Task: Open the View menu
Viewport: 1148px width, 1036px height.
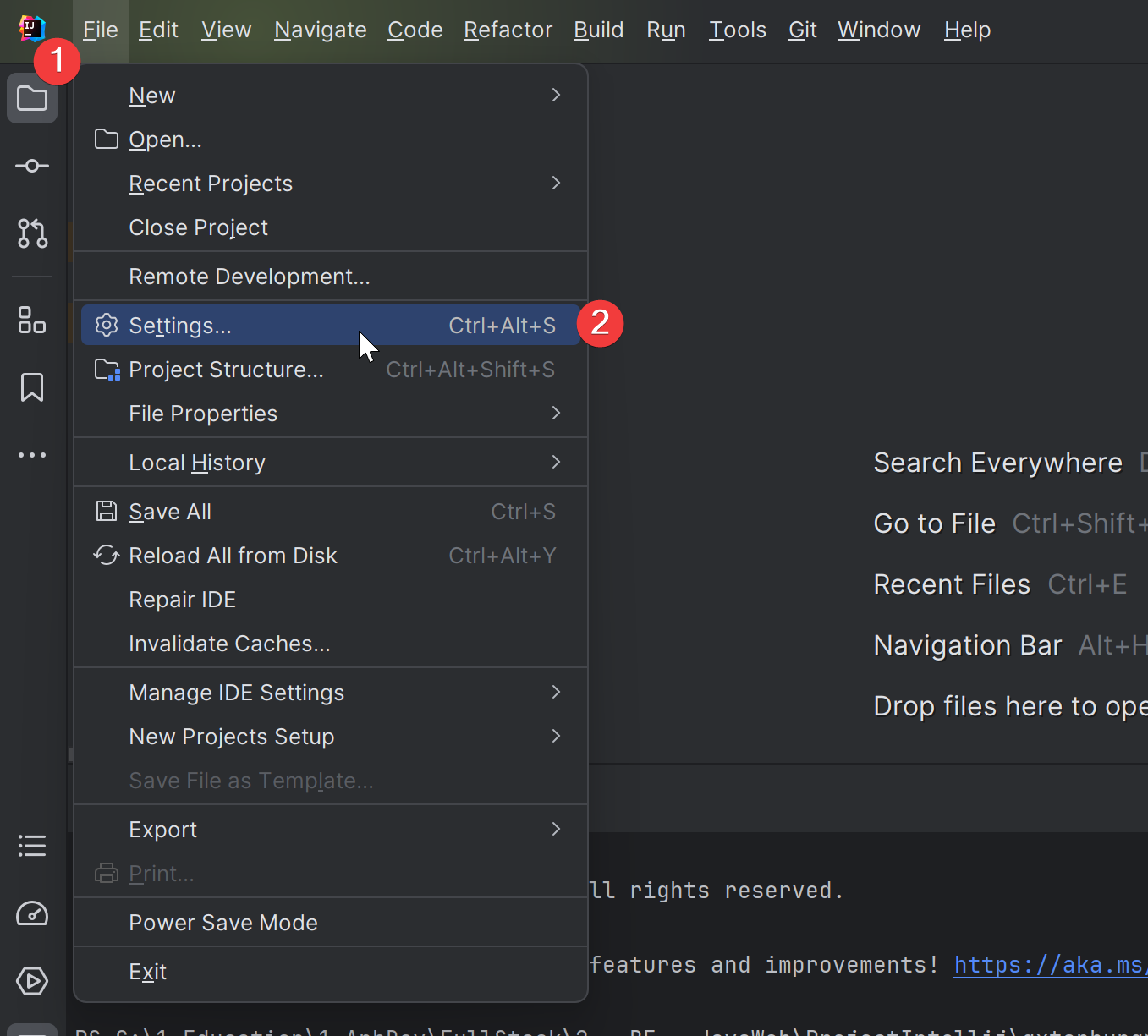Action: [226, 30]
